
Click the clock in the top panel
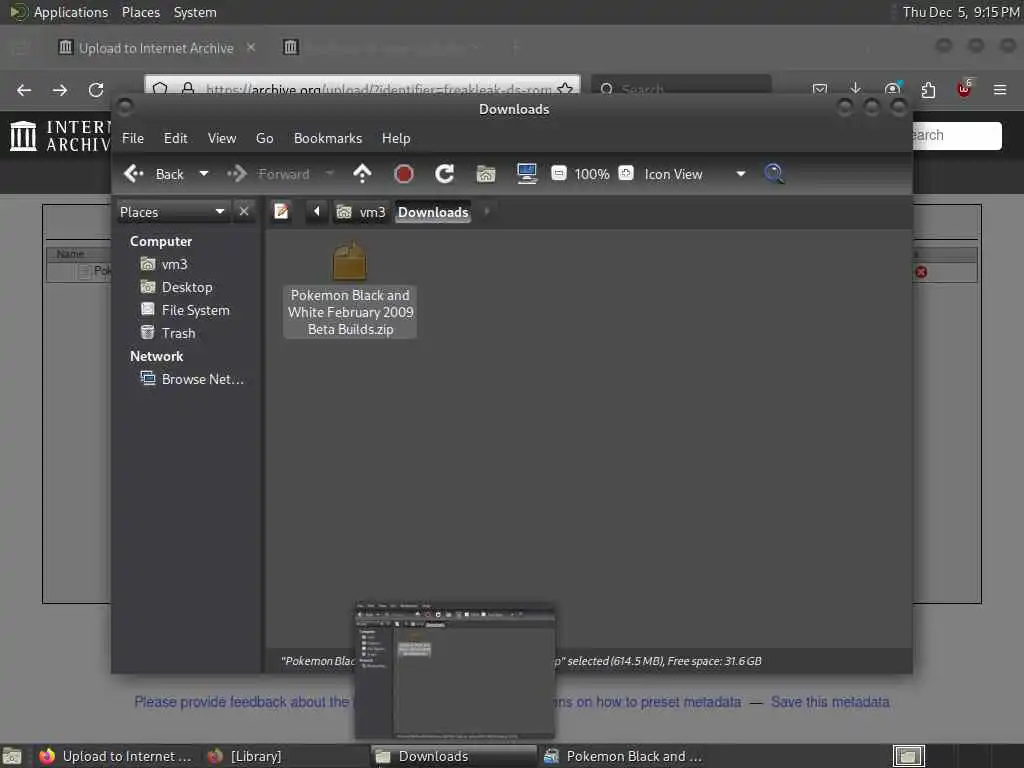(961, 12)
